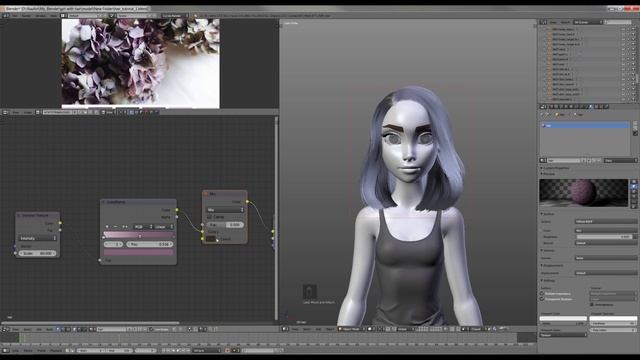The width and height of the screenshot is (640, 360).
Task: Open timeline Marker menu
Action: click(x=28, y=350)
